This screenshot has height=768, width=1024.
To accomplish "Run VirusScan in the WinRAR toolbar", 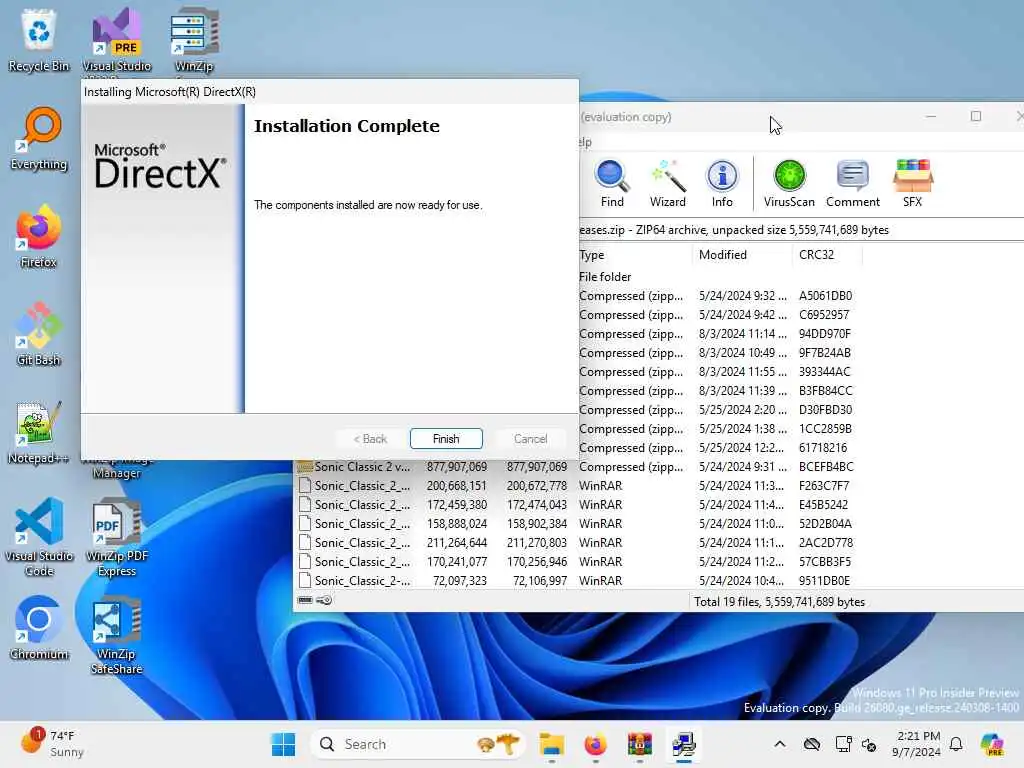I will 789,184.
